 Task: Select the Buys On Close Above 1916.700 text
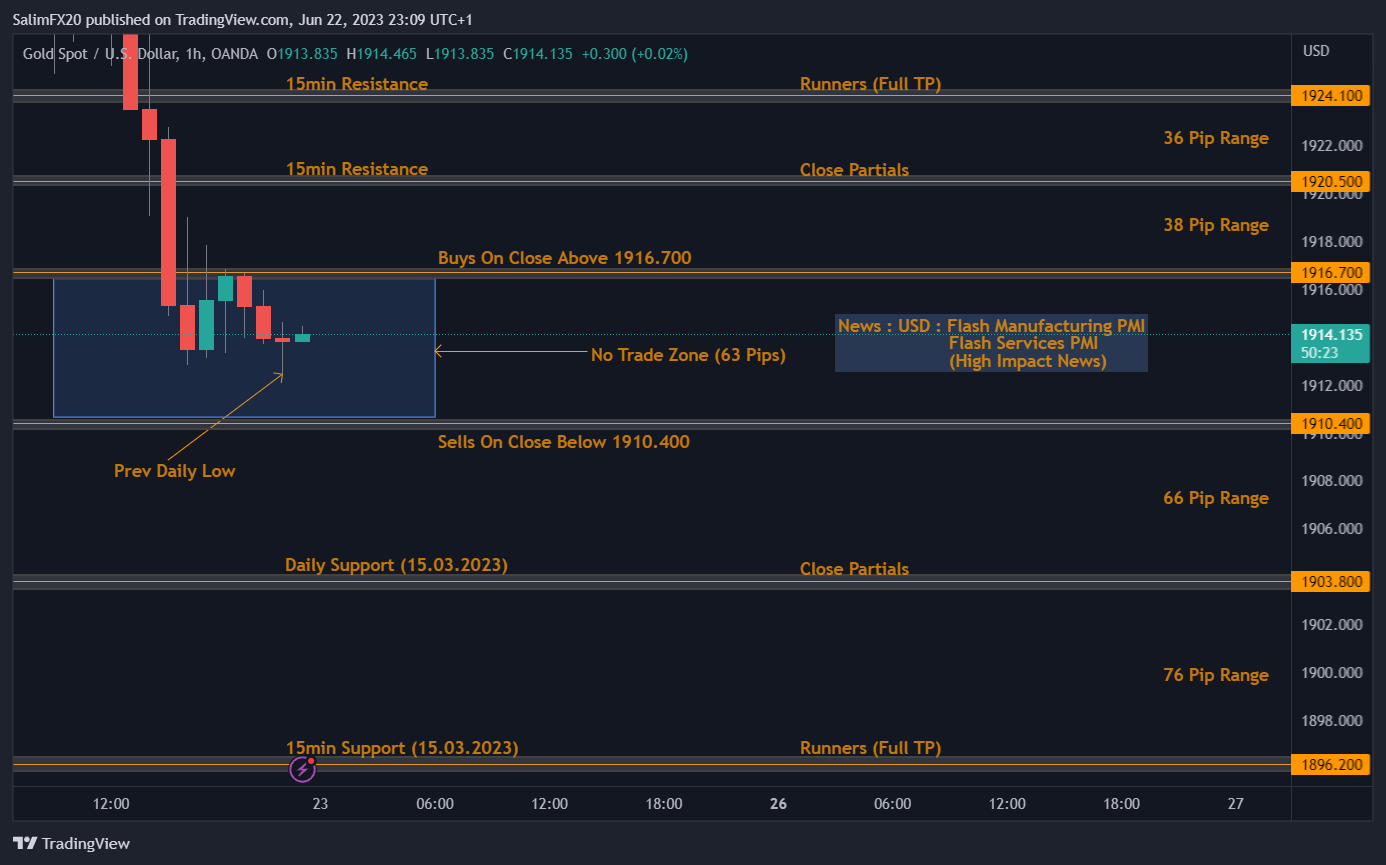click(x=565, y=257)
